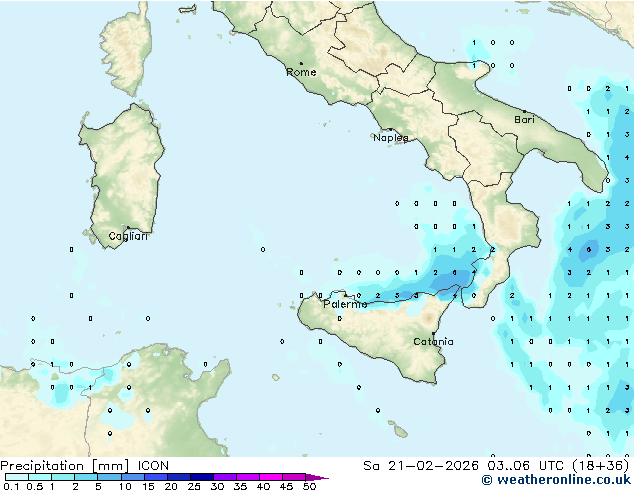
Task: Click the legend arrow tip above 50 mm
Action: pos(318,477)
